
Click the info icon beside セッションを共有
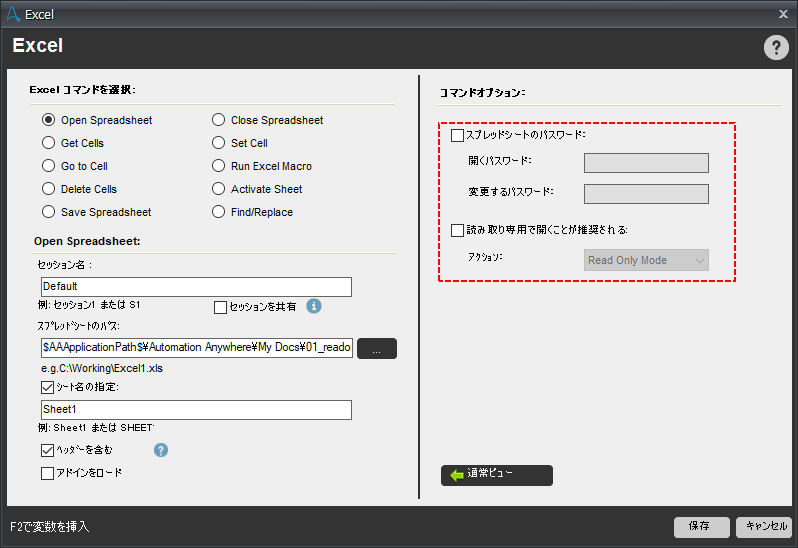[x=314, y=306]
